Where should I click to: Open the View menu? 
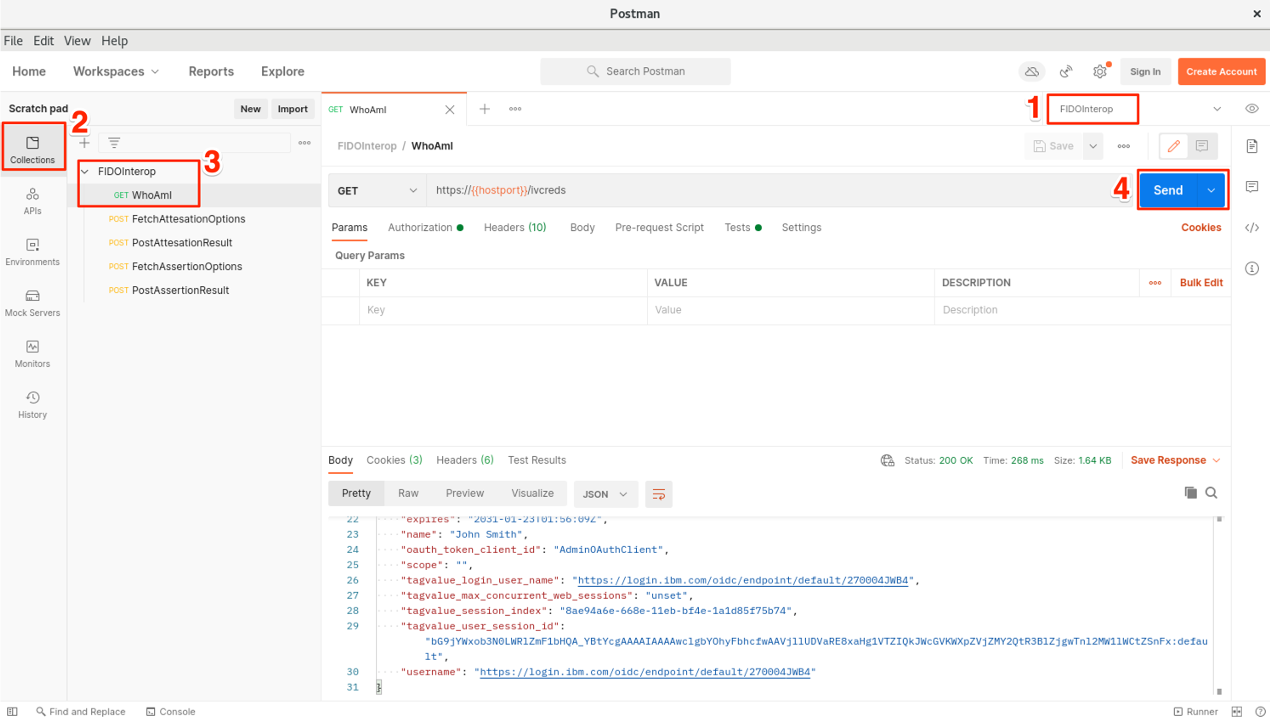click(77, 41)
